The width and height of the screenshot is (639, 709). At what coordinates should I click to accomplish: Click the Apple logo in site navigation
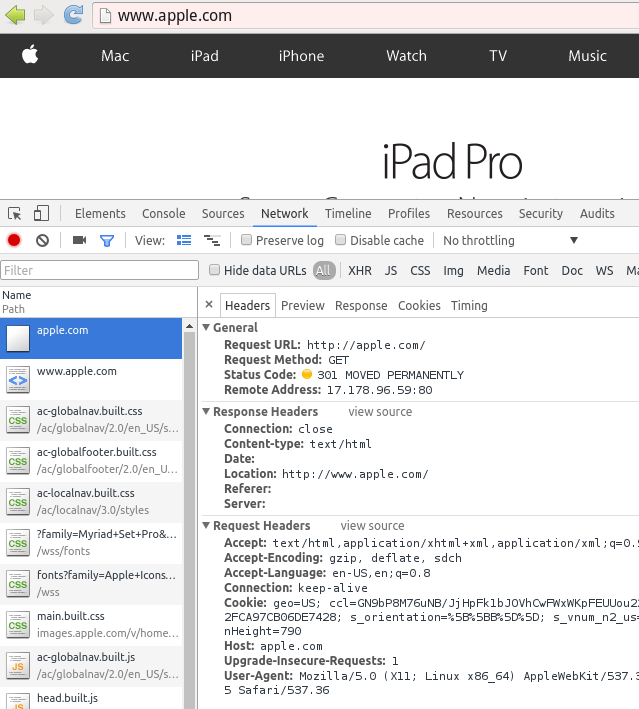click(30, 55)
